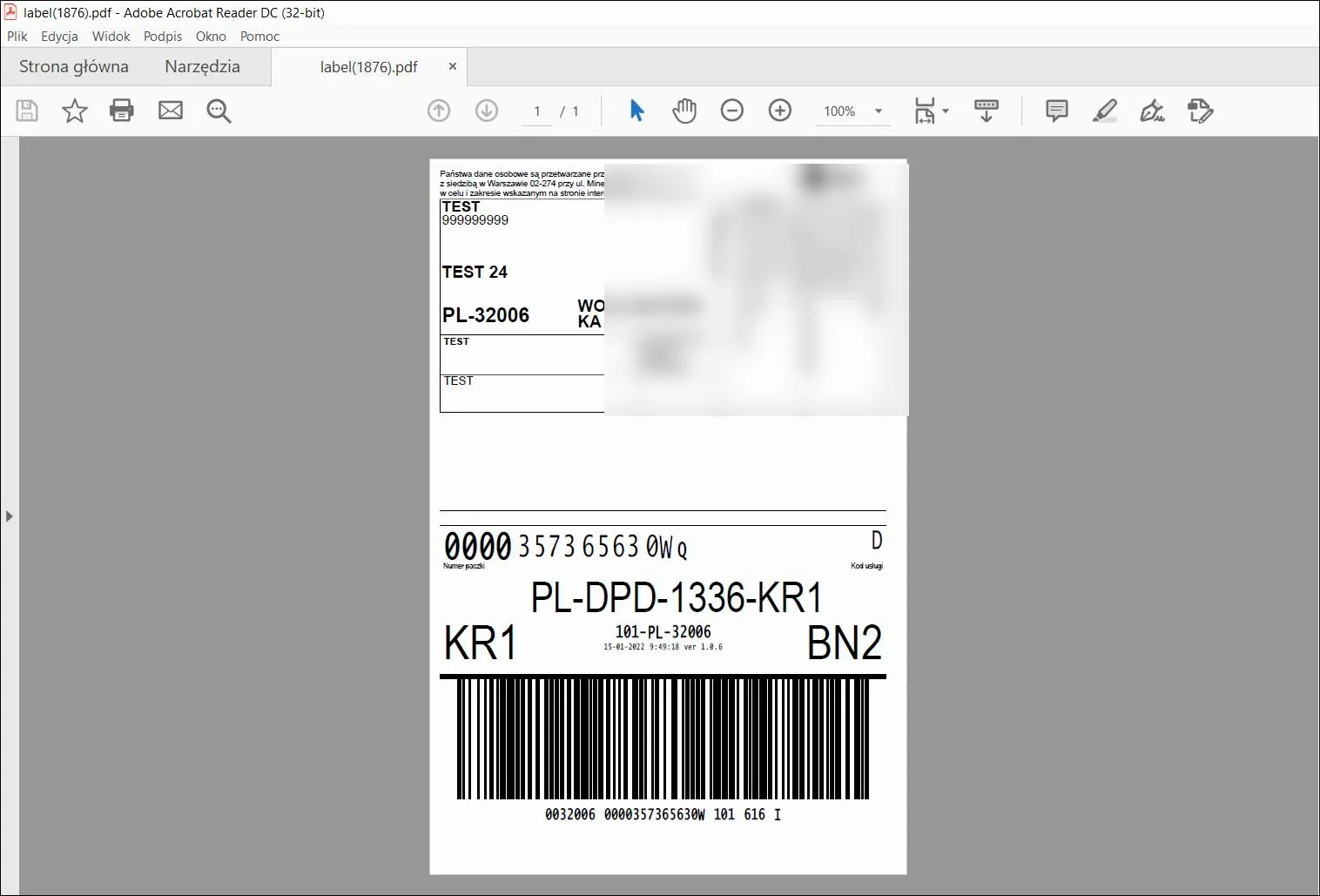Click the current page number field
This screenshot has height=896, width=1320.
[x=537, y=111]
